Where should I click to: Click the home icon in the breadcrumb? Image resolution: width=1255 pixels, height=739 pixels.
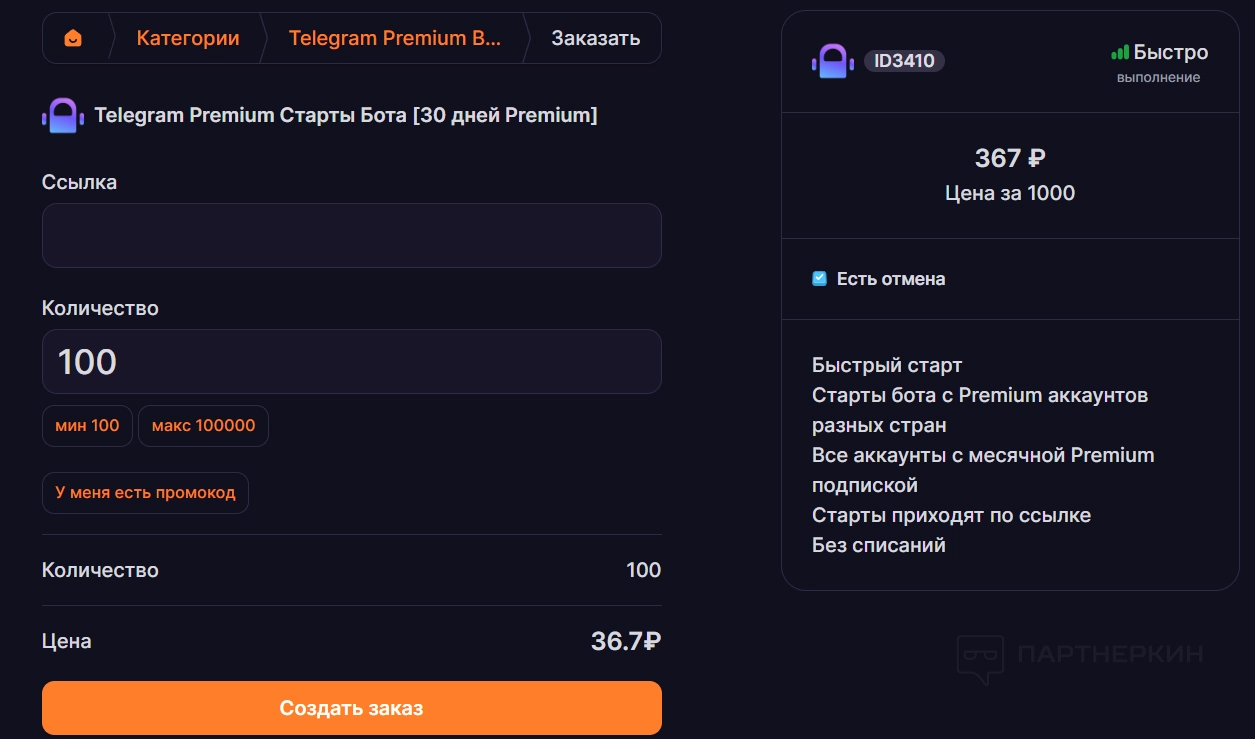point(73,39)
